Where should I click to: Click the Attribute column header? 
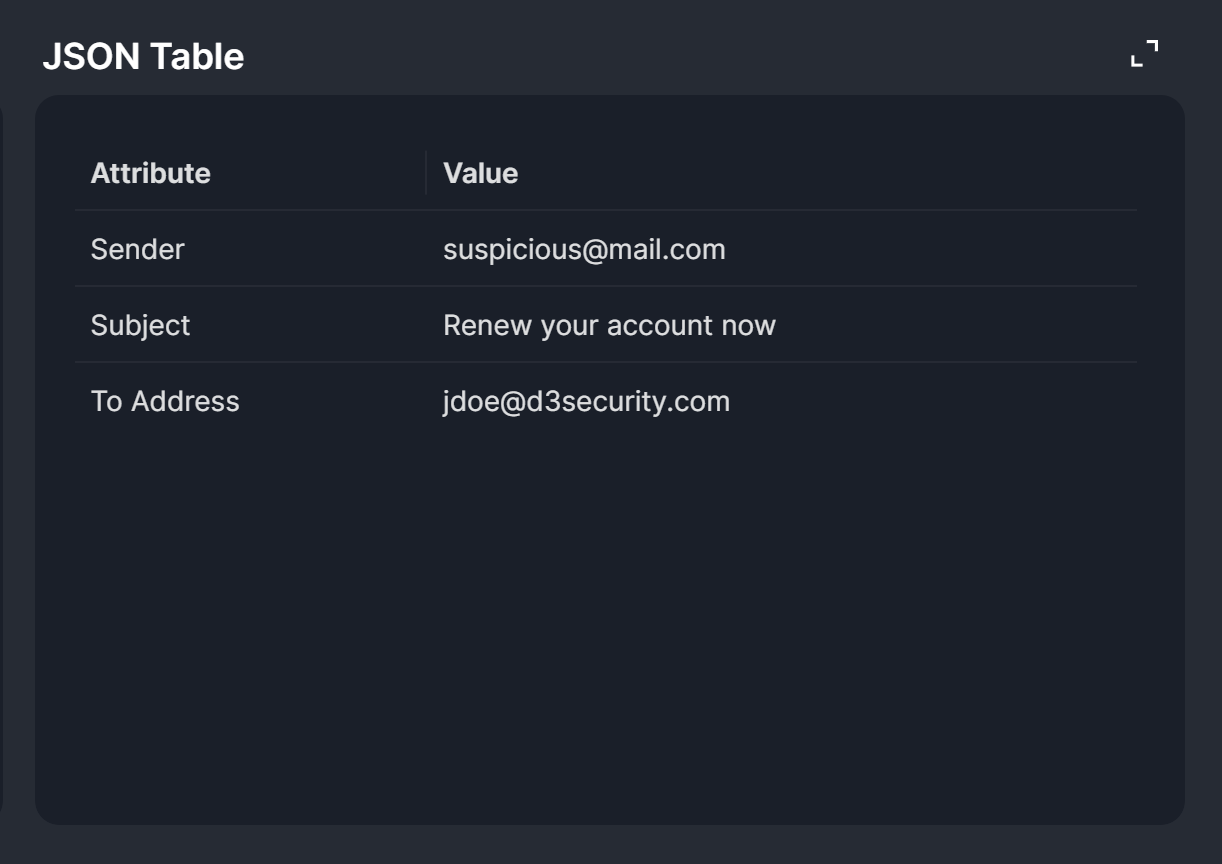click(151, 173)
